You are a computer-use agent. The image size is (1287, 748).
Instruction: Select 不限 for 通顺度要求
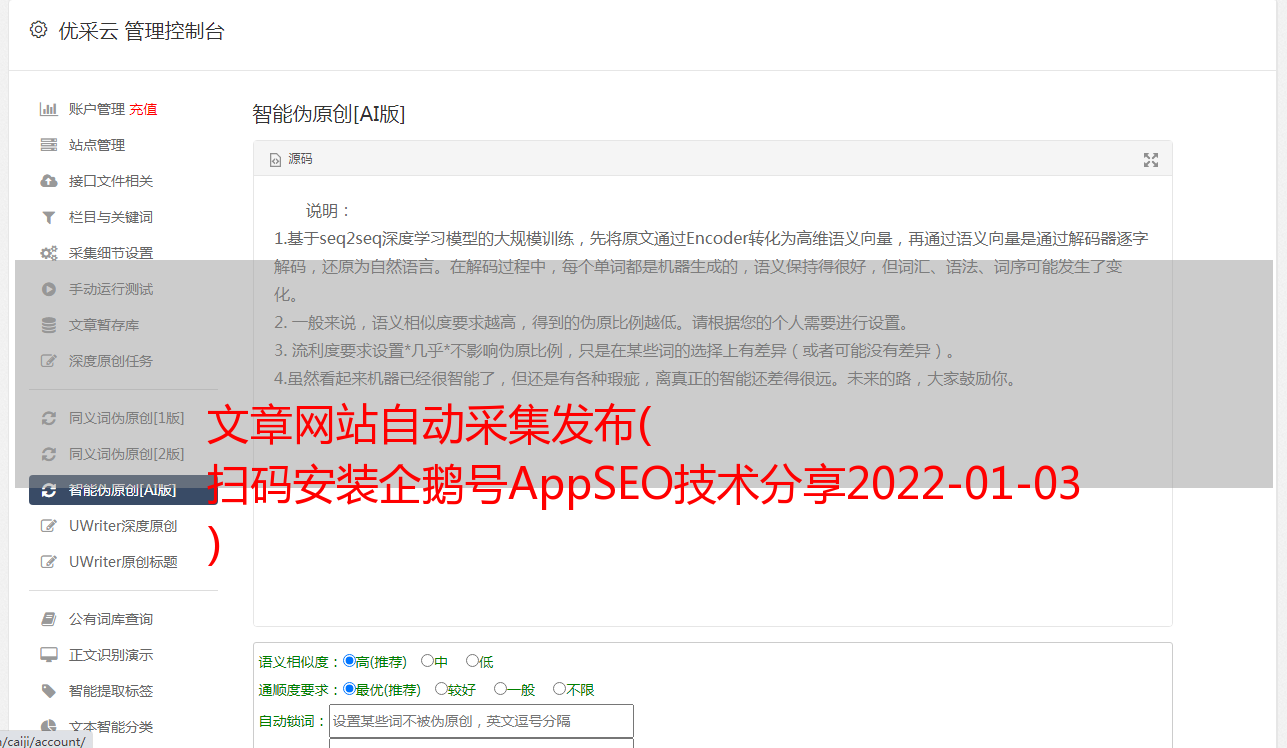click(x=559, y=689)
